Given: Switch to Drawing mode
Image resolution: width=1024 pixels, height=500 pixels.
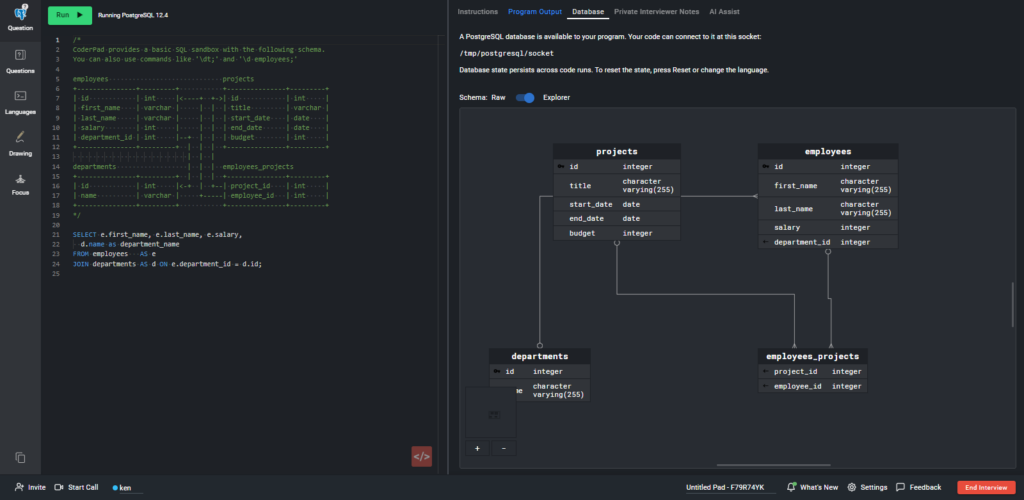Looking at the screenshot, I should point(20,143).
